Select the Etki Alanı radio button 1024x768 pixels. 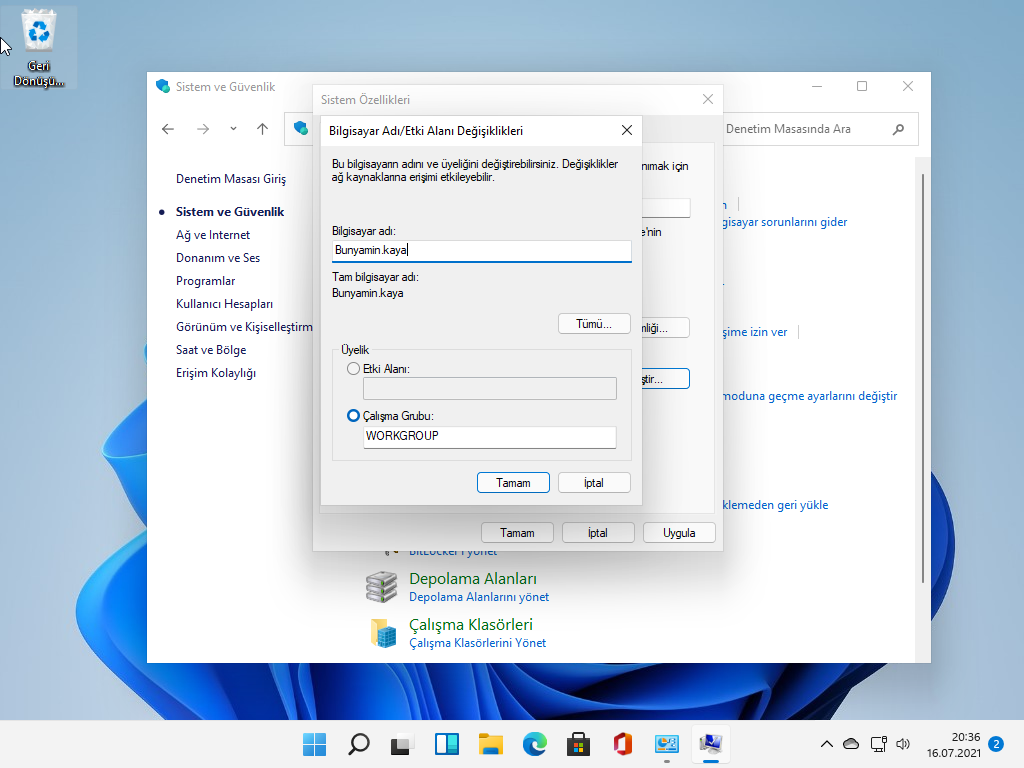click(353, 369)
